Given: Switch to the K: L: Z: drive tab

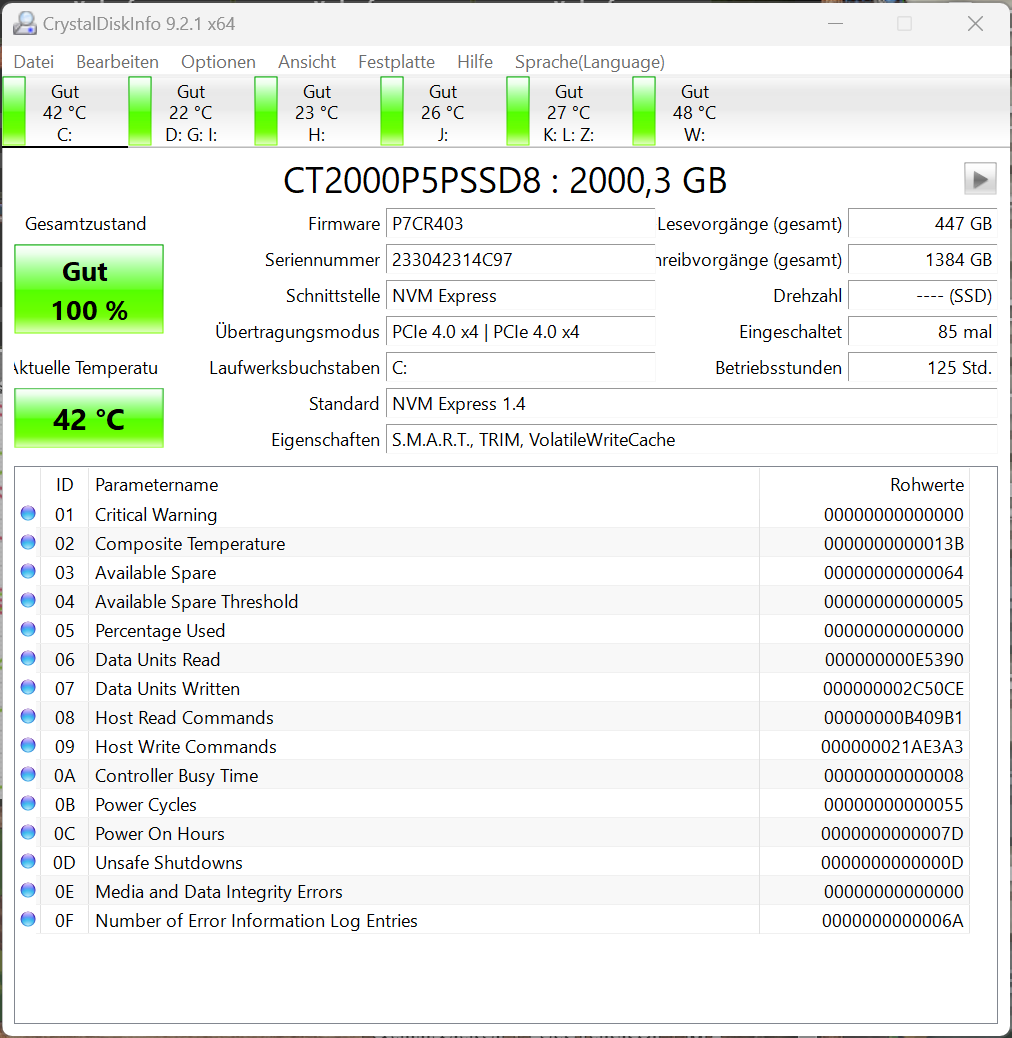Looking at the screenshot, I should [569, 112].
